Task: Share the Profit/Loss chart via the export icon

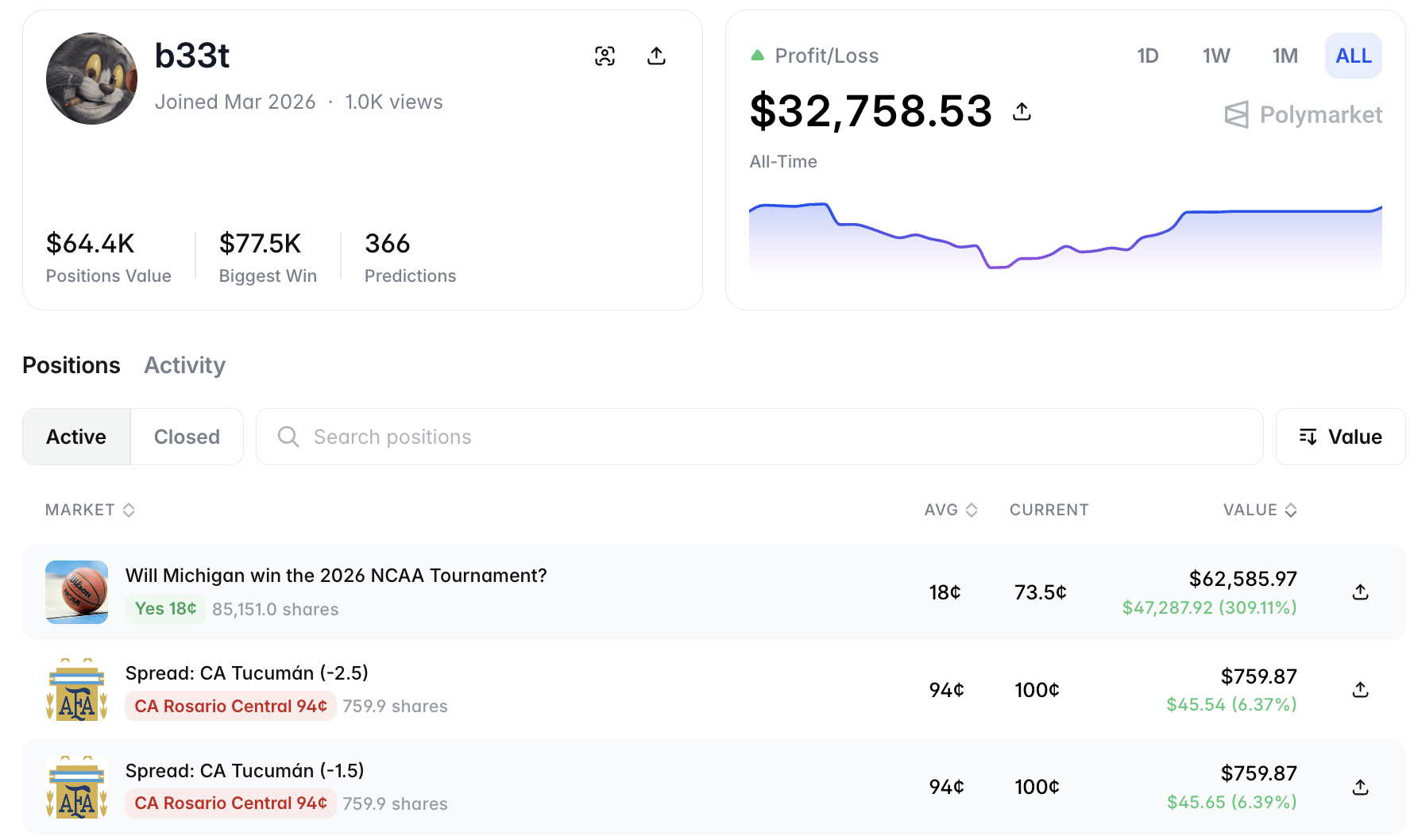Action: click(x=1022, y=111)
